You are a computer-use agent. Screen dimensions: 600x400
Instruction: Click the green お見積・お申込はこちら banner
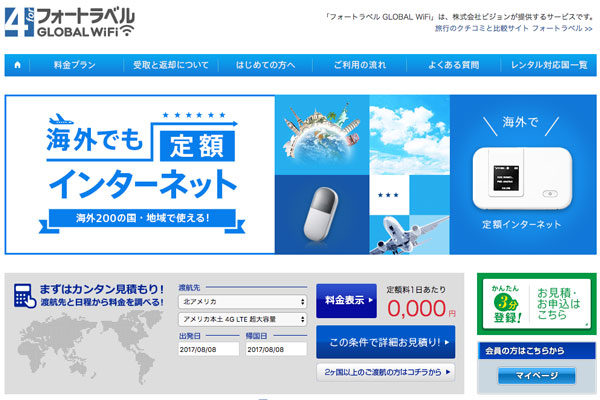(536, 304)
